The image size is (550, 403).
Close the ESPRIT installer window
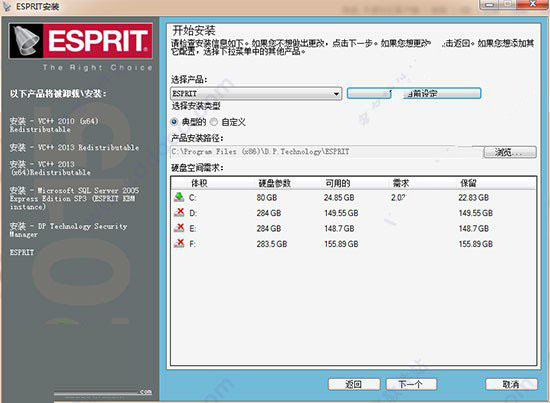532,4
